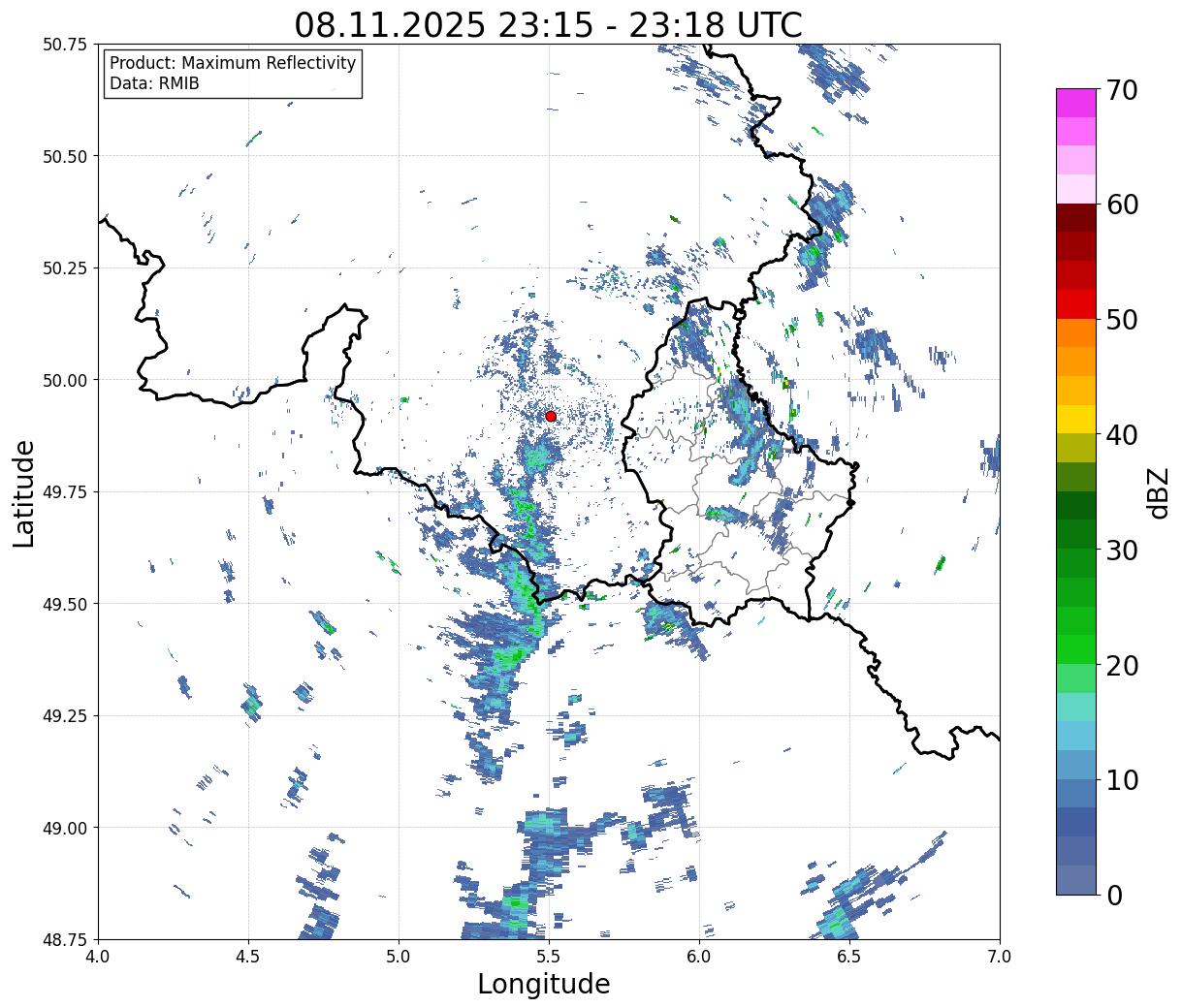Click the latitude tick label '48.75'
Viewport: 1182px width, 1008px height.
65,939
